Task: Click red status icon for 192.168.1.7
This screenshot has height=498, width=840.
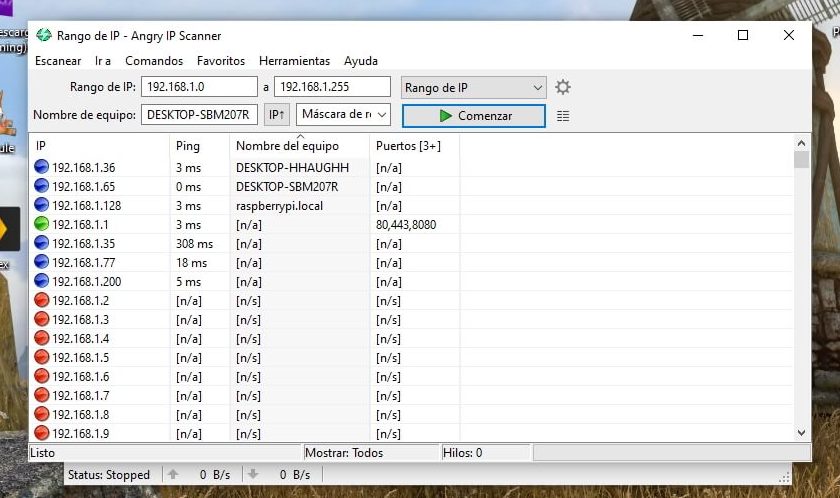Action: point(41,395)
